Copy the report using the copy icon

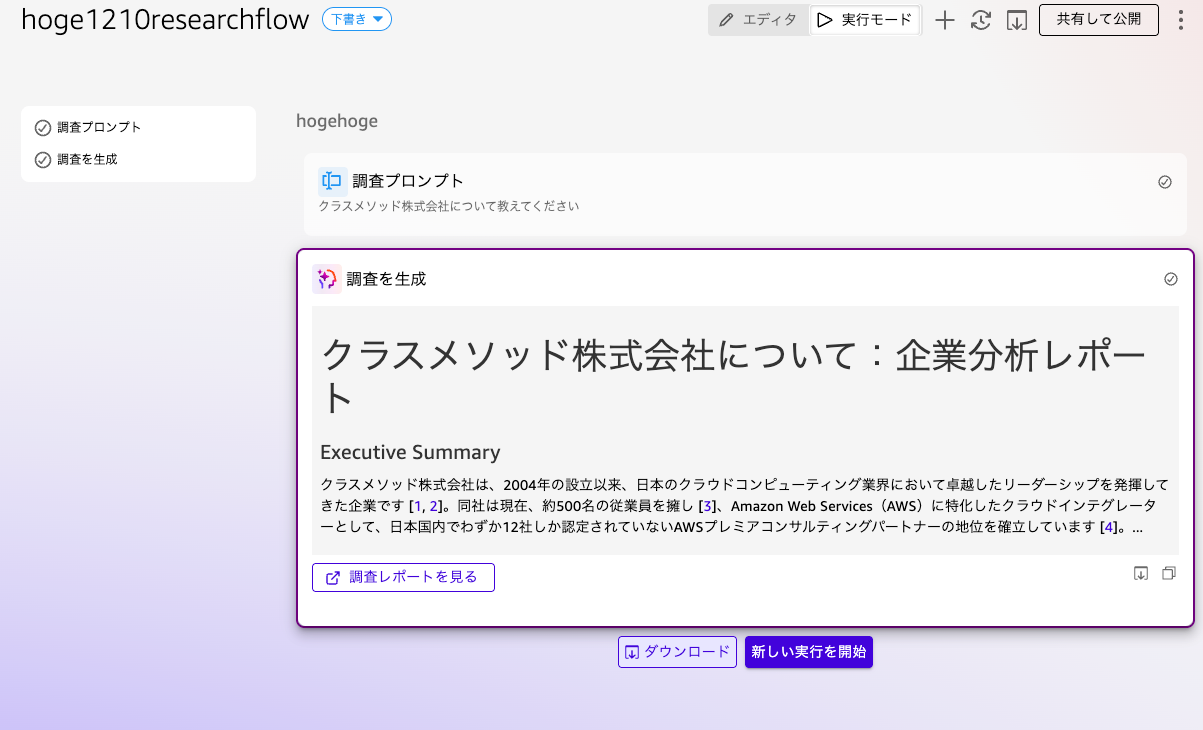coord(1169,573)
